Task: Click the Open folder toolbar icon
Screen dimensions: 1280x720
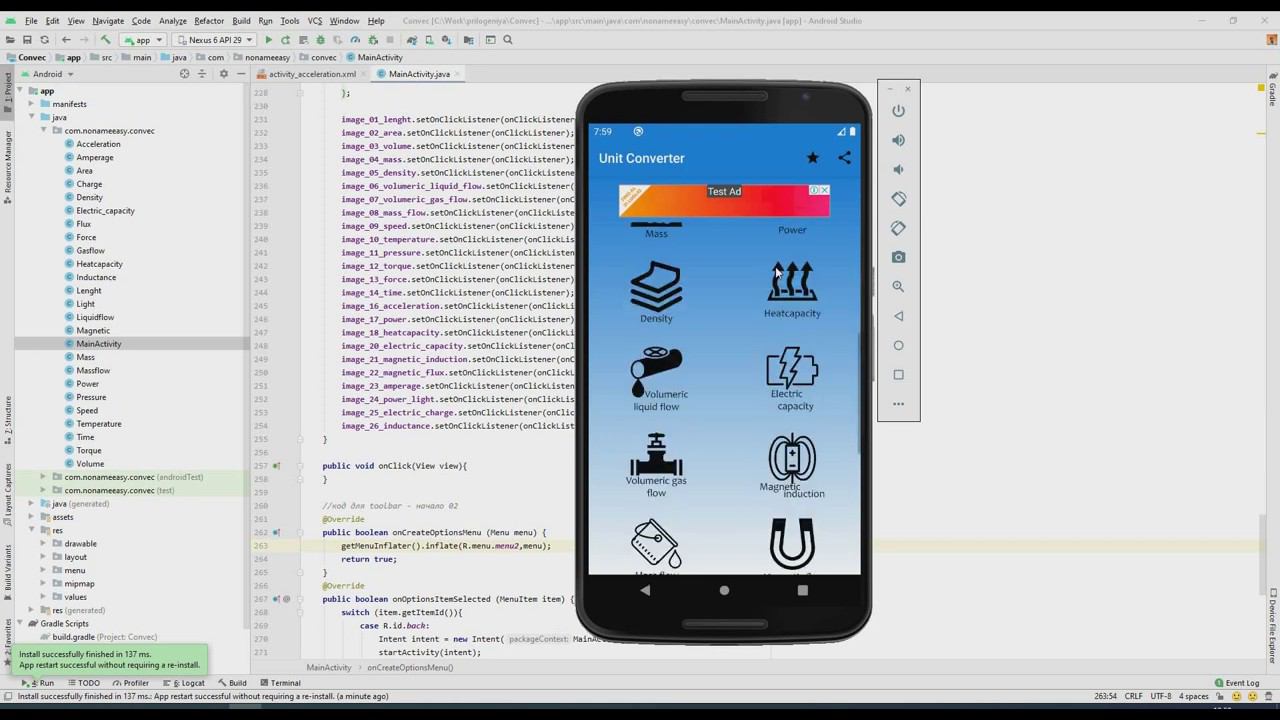Action: [11, 40]
